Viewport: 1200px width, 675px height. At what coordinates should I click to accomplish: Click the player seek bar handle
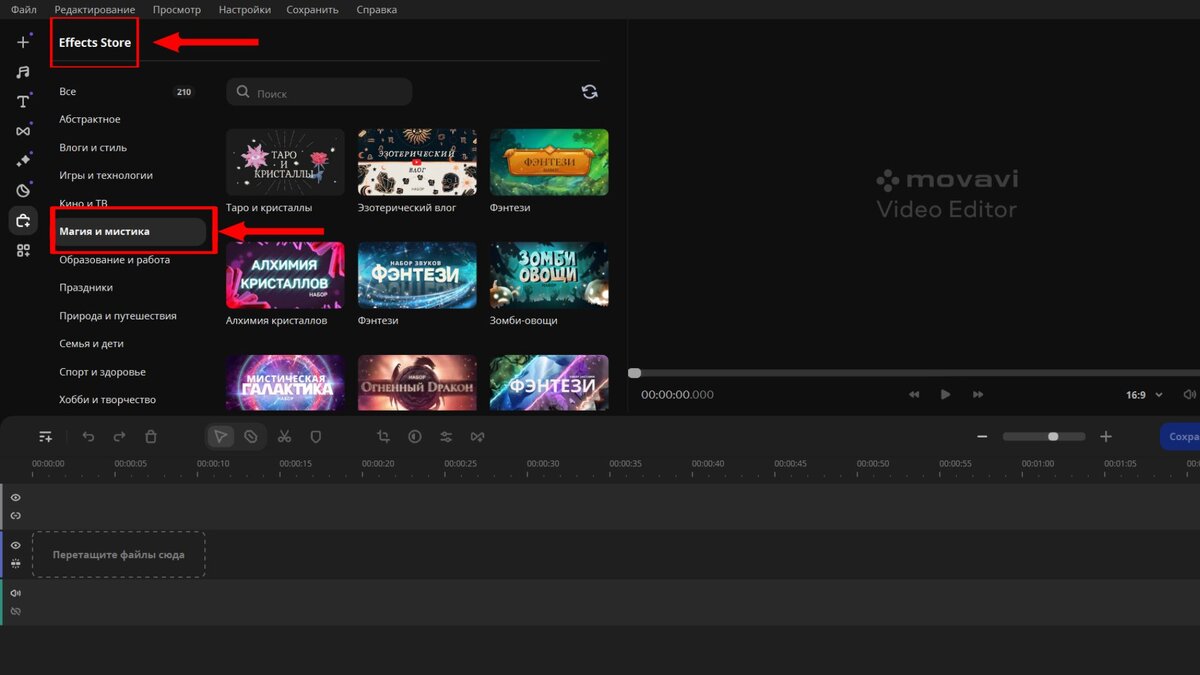tap(634, 373)
